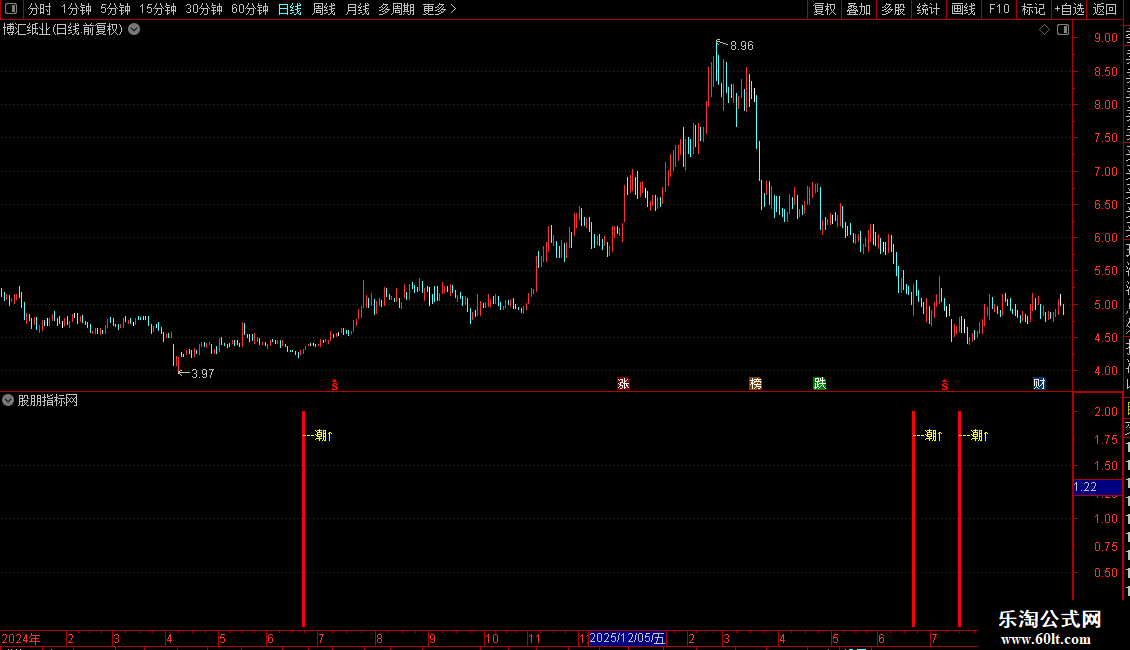
Task: Open F10 company info
Action: [999, 9]
